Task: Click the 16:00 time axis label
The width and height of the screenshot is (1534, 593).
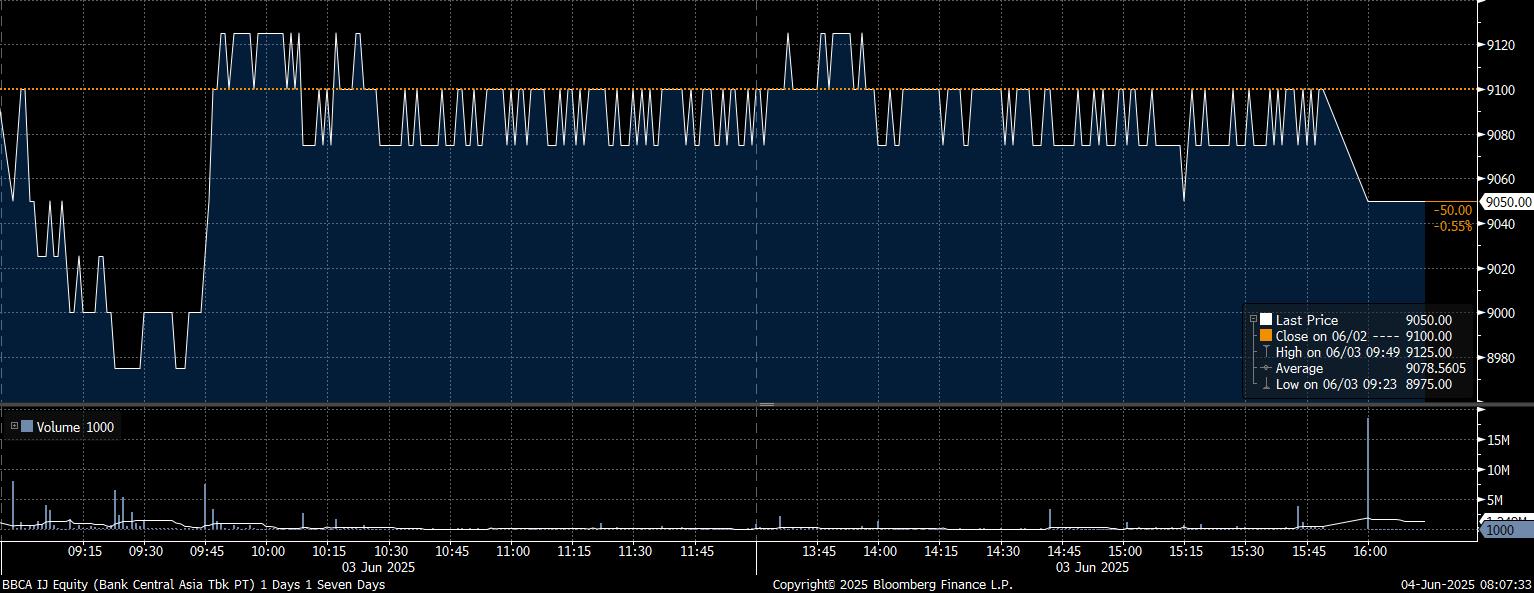Action: tap(1369, 551)
